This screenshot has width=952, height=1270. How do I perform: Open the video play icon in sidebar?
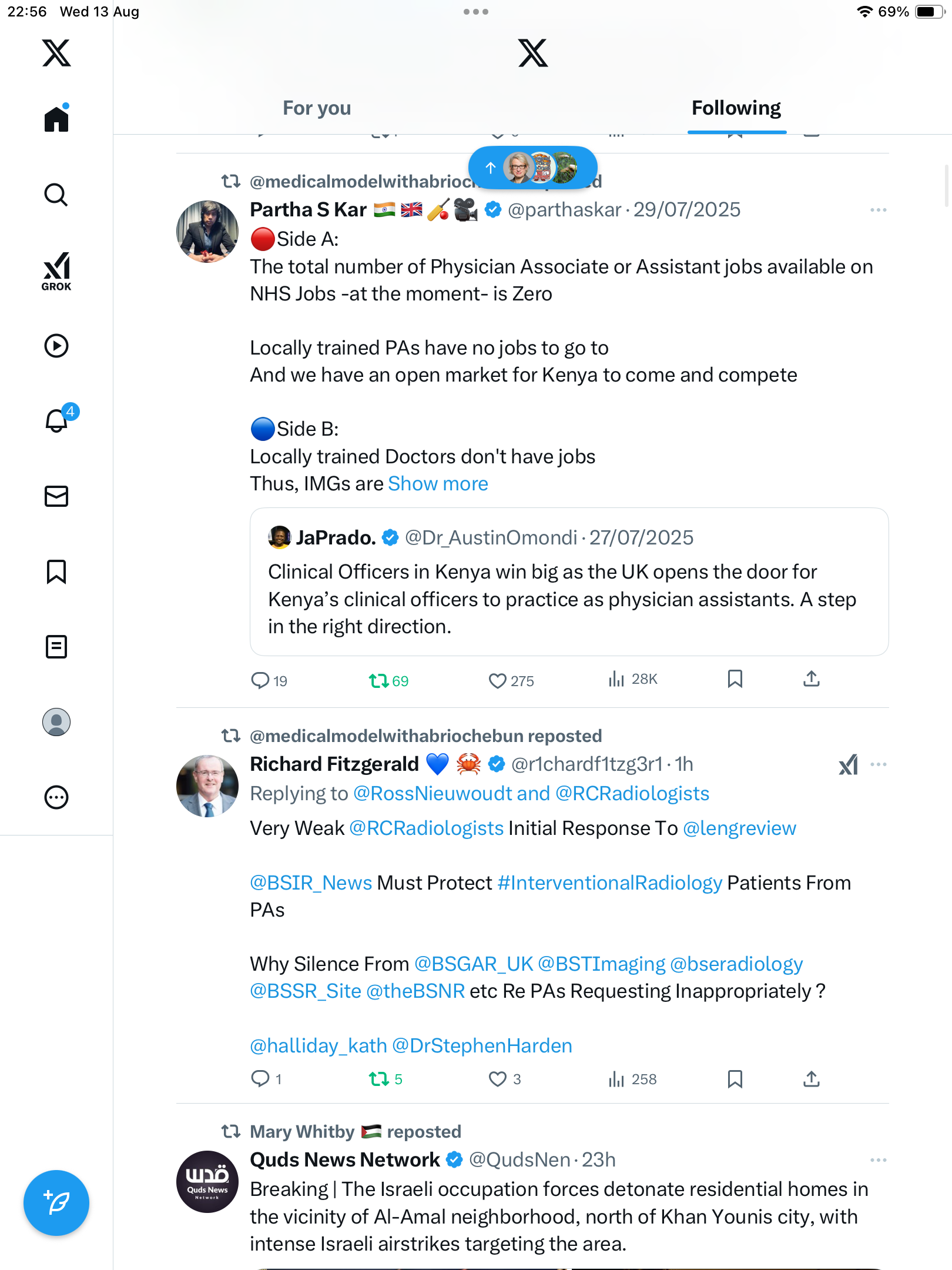[56, 346]
